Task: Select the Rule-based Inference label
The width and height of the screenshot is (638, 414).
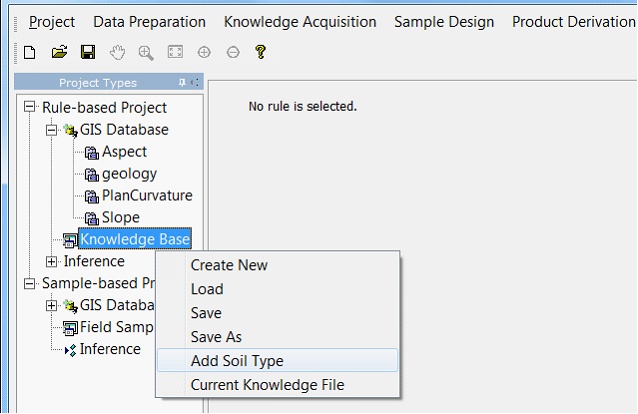Action: coord(94,261)
